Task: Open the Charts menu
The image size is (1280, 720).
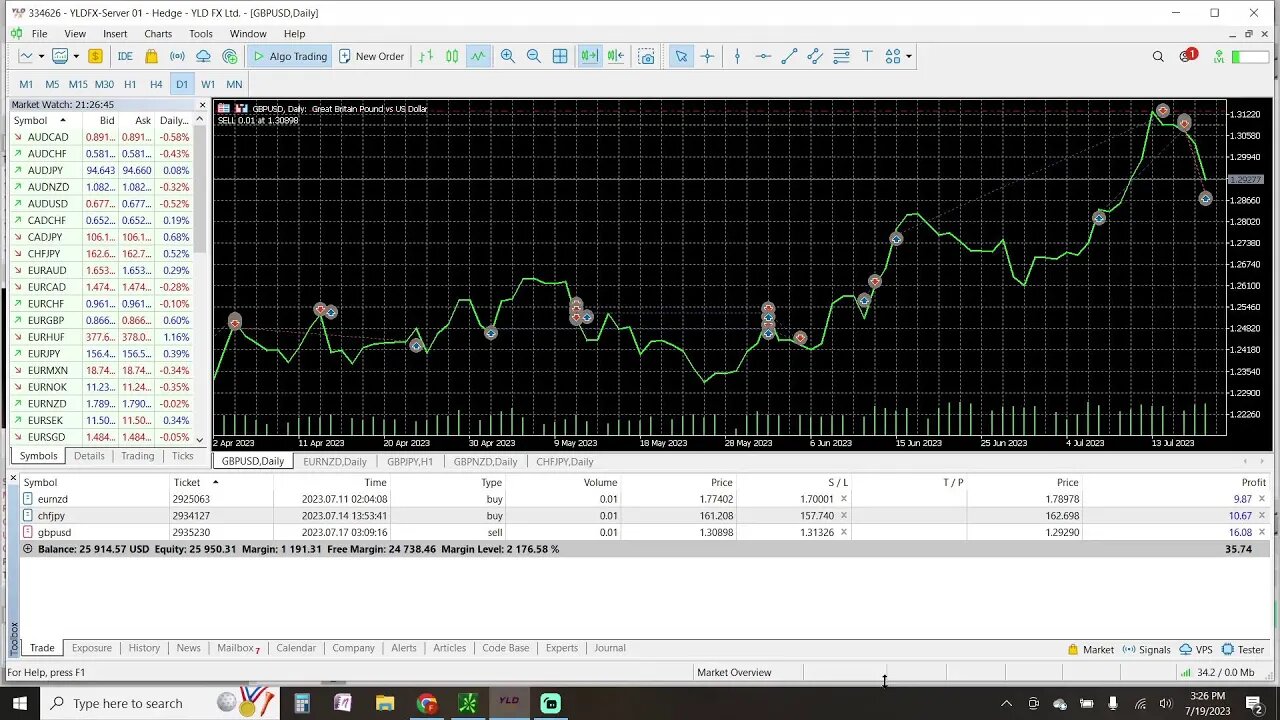Action: (x=158, y=34)
